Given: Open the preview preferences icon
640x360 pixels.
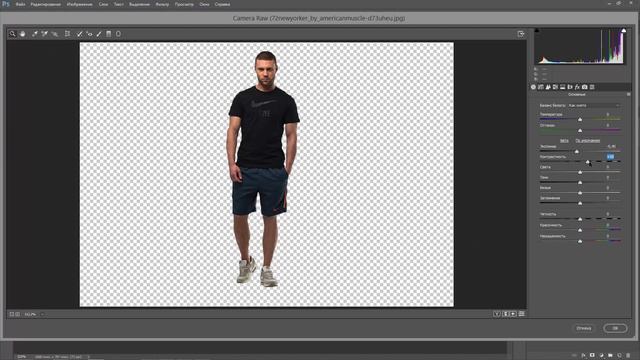Looking at the screenshot, I should (x=521, y=314).
